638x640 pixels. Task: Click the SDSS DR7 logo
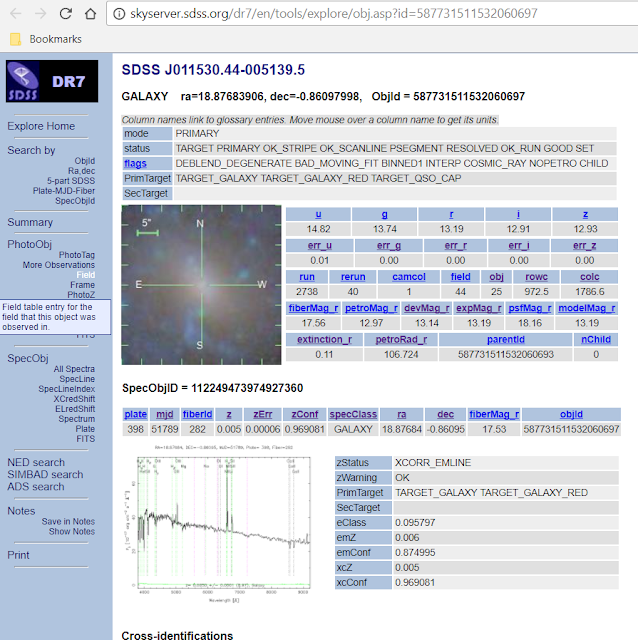[52, 81]
